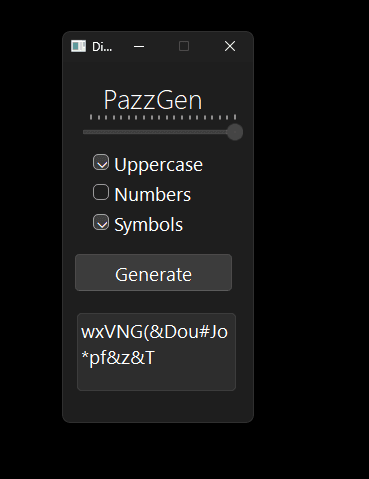
Task: Click the truncated 'Di...' window title
Action: click(x=102, y=47)
